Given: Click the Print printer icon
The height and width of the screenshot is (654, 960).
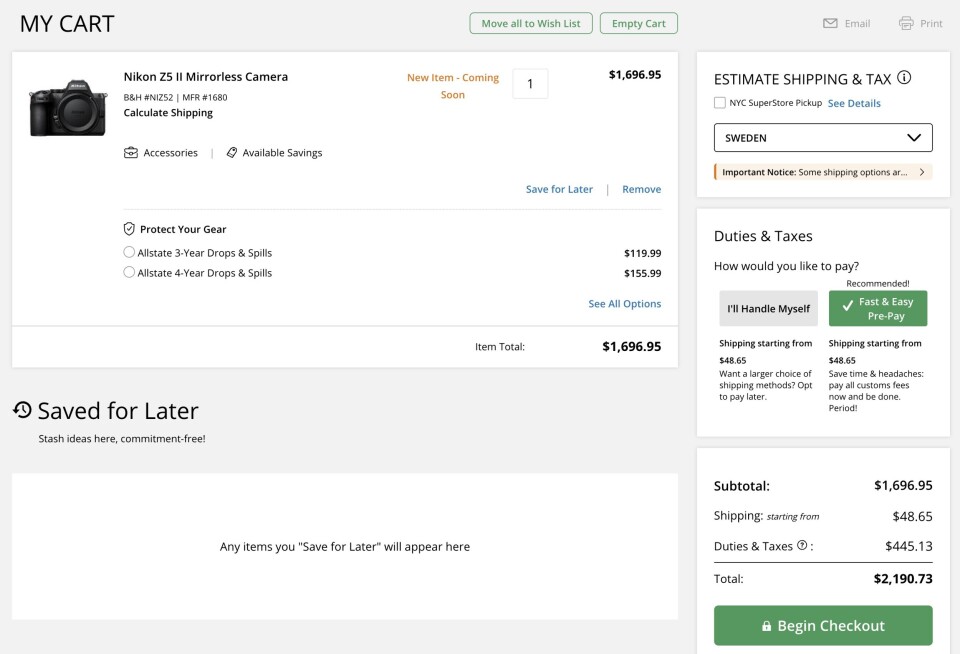Looking at the screenshot, I should [x=906, y=23].
